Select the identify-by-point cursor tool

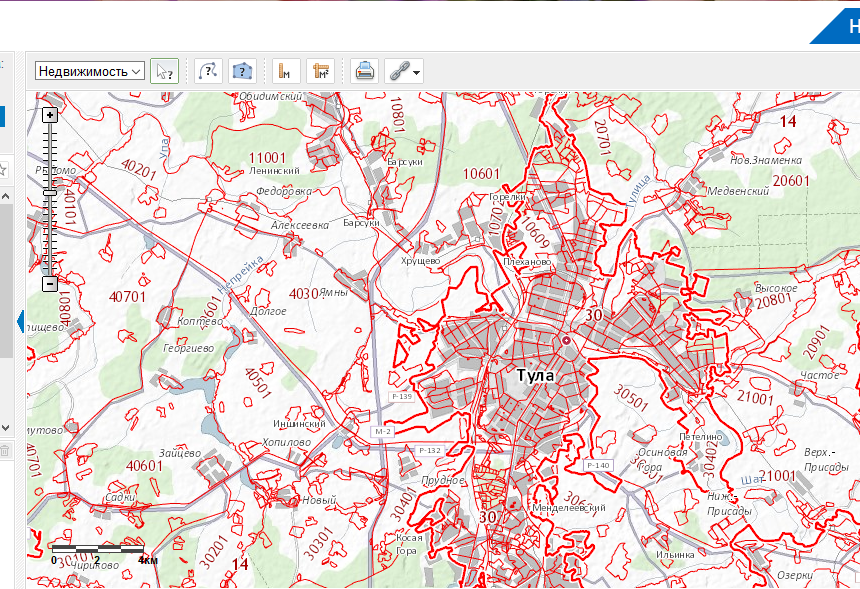(164, 71)
